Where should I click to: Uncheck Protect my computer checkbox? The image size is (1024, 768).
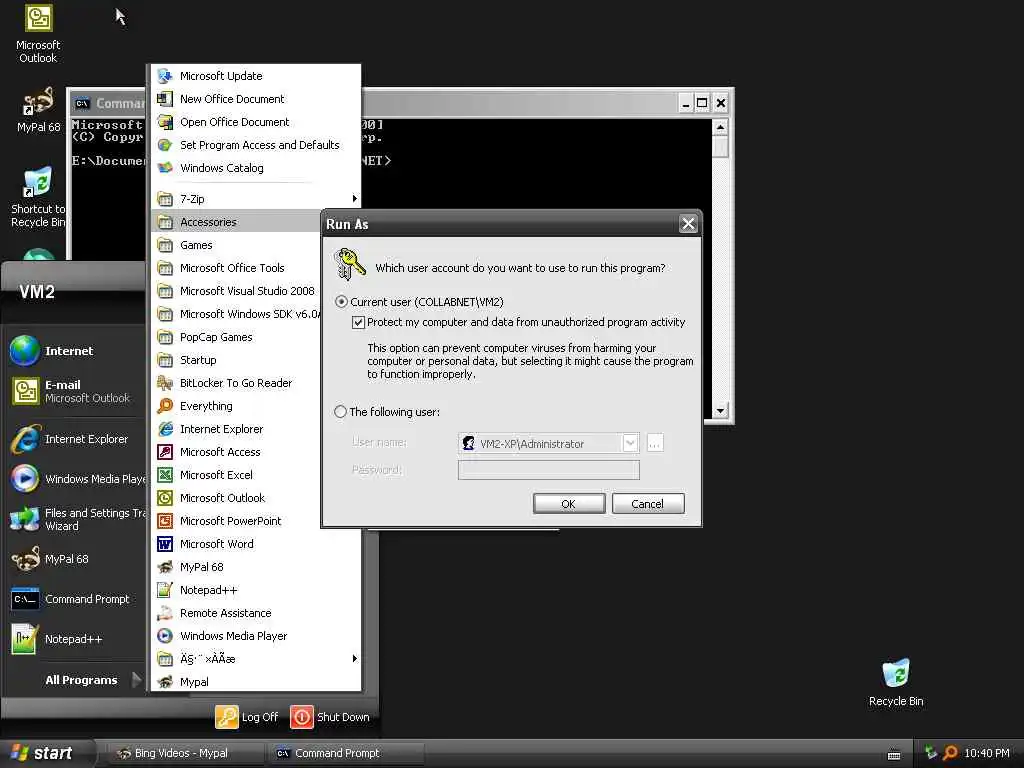358,322
